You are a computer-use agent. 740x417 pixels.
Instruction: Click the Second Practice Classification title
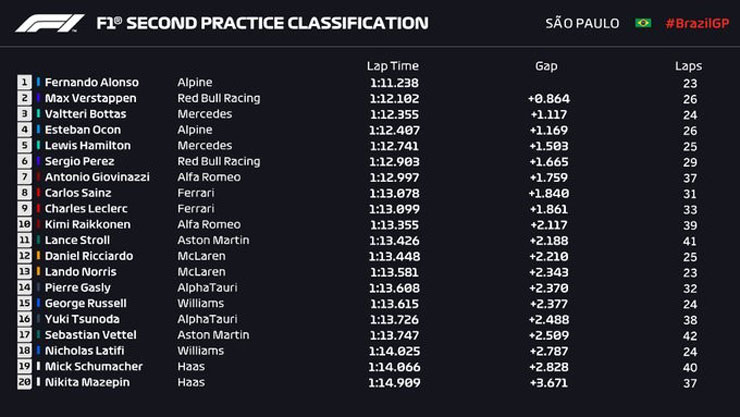coord(263,23)
